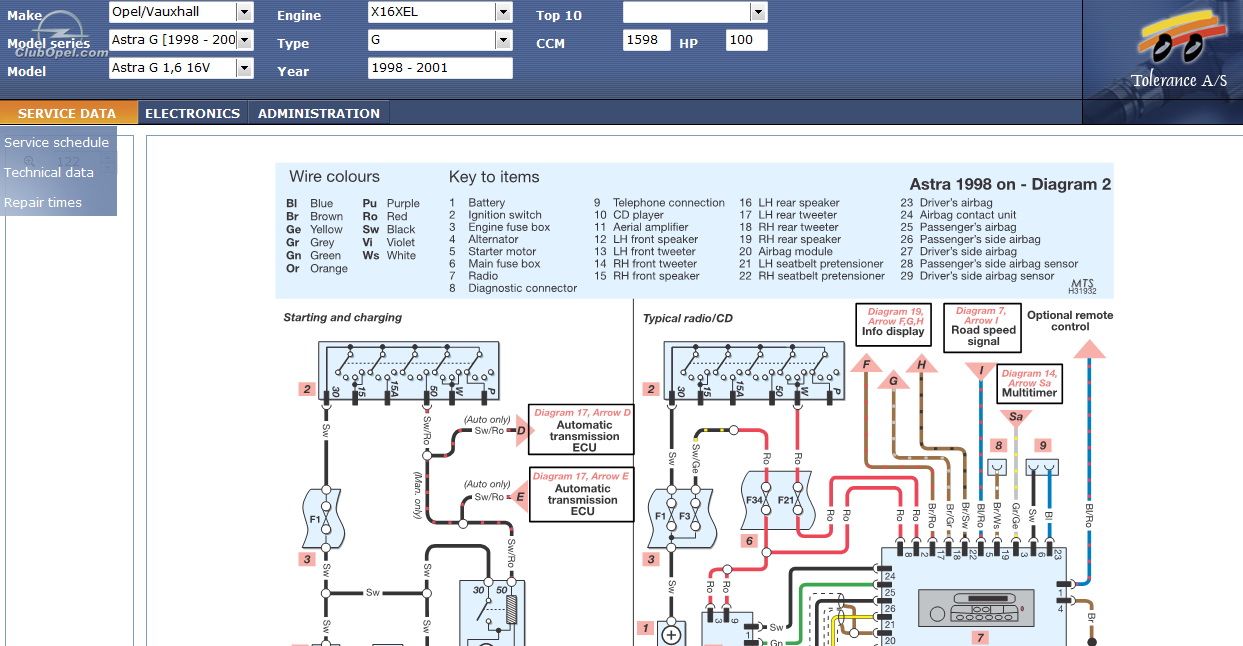Click the pink arrow labelled E
Viewport: 1243px width, 646px height.
[520, 496]
